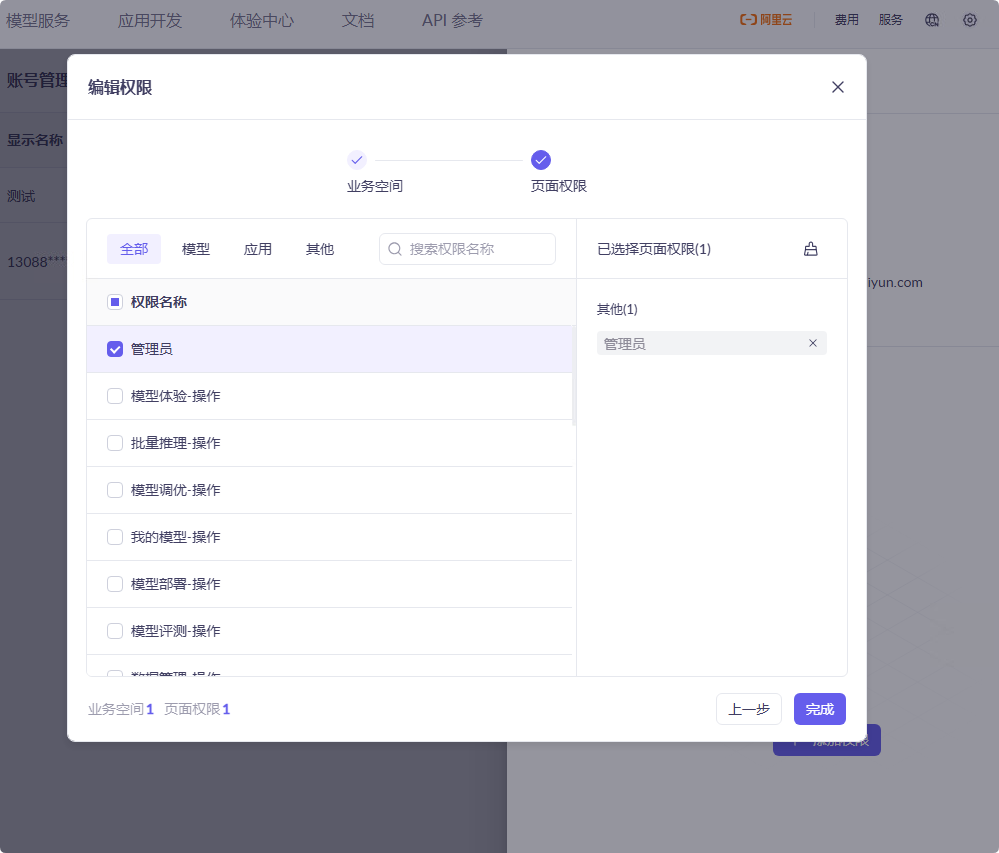
Task: Click the 页面权限 step checkmark icon
Action: [540, 159]
